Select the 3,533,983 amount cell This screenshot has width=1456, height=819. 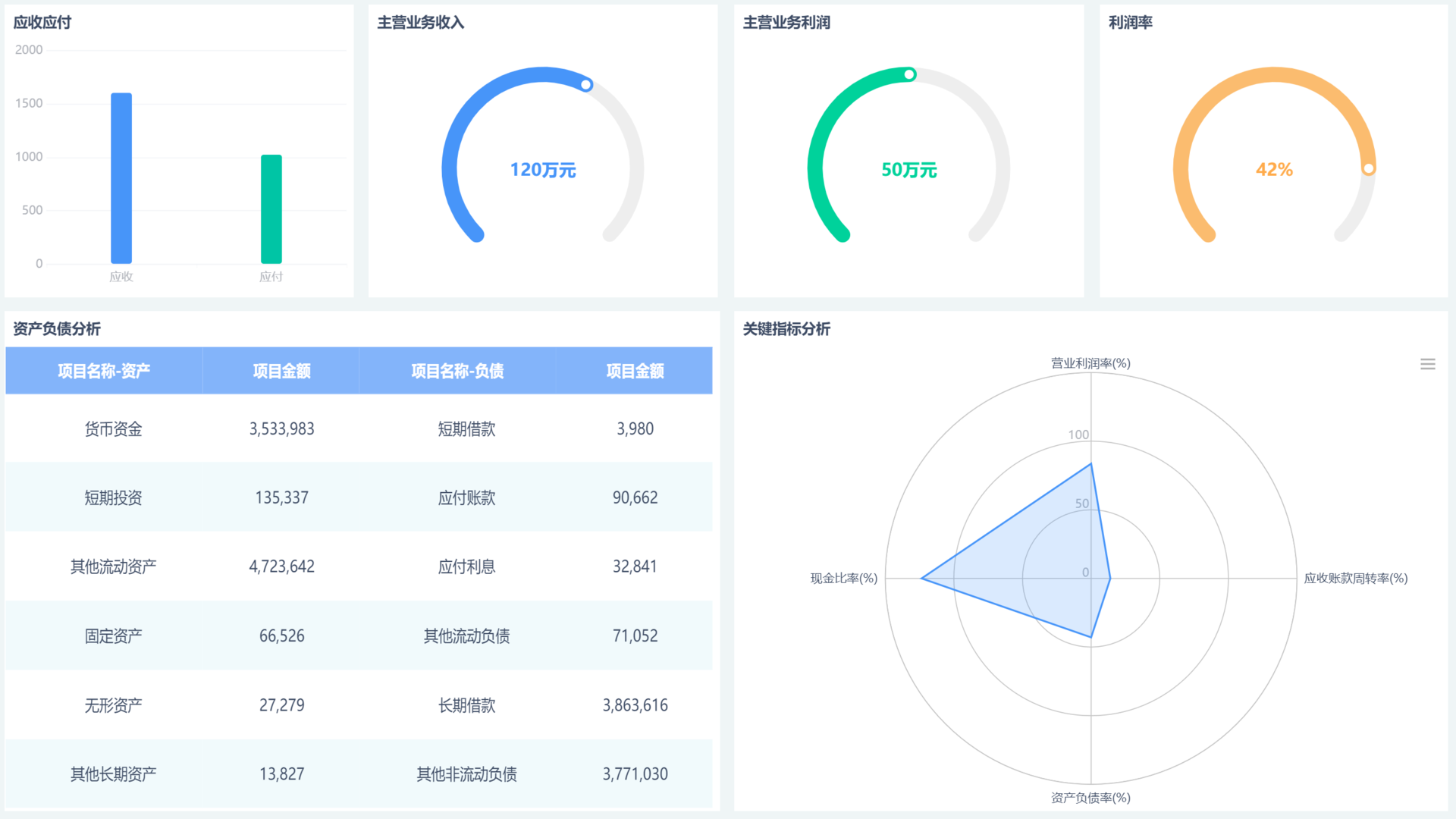[x=281, y=428]
